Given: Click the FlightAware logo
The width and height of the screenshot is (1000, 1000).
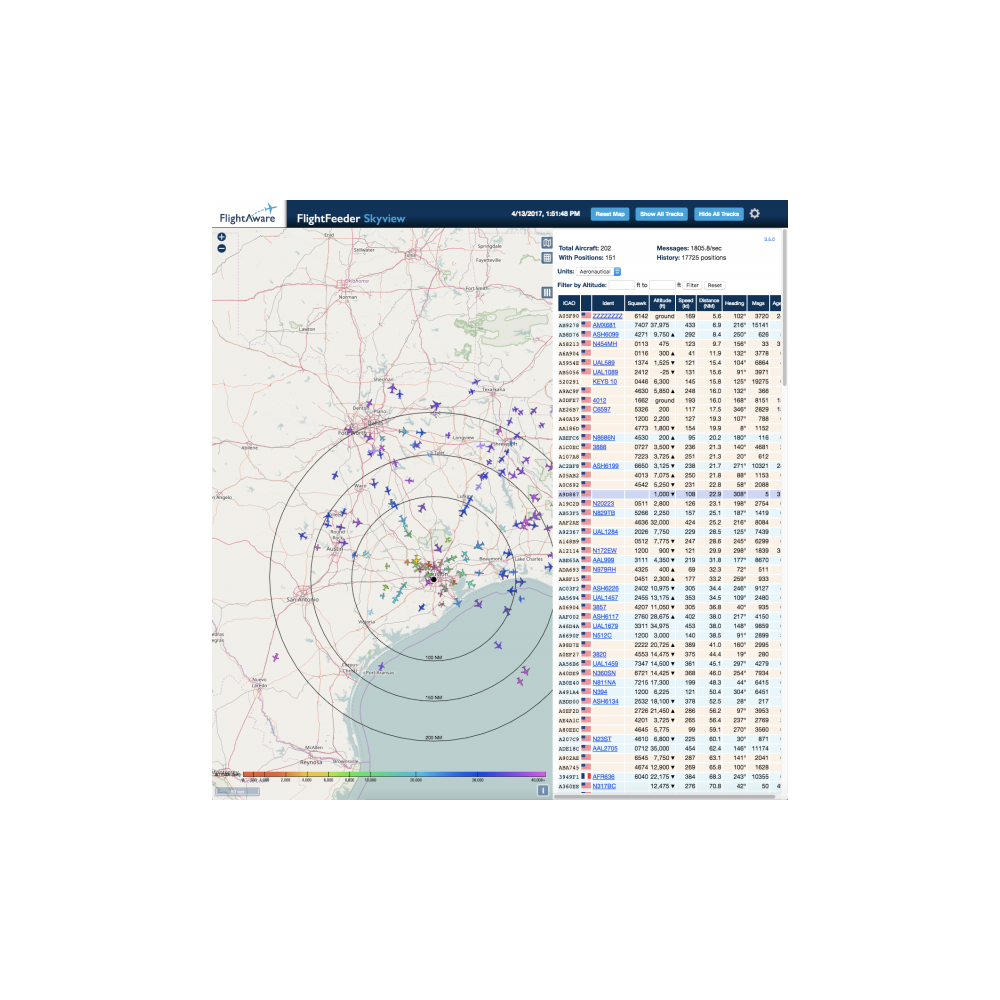Looking at the screenshot, I should point(248,214).
